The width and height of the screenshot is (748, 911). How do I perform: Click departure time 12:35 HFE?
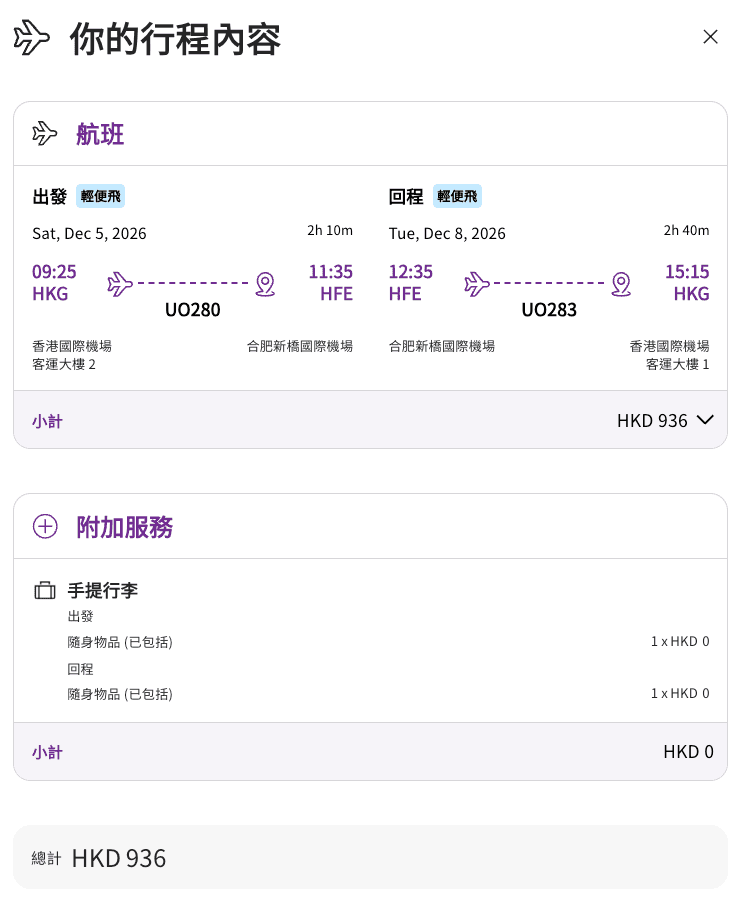click(410, 282)
